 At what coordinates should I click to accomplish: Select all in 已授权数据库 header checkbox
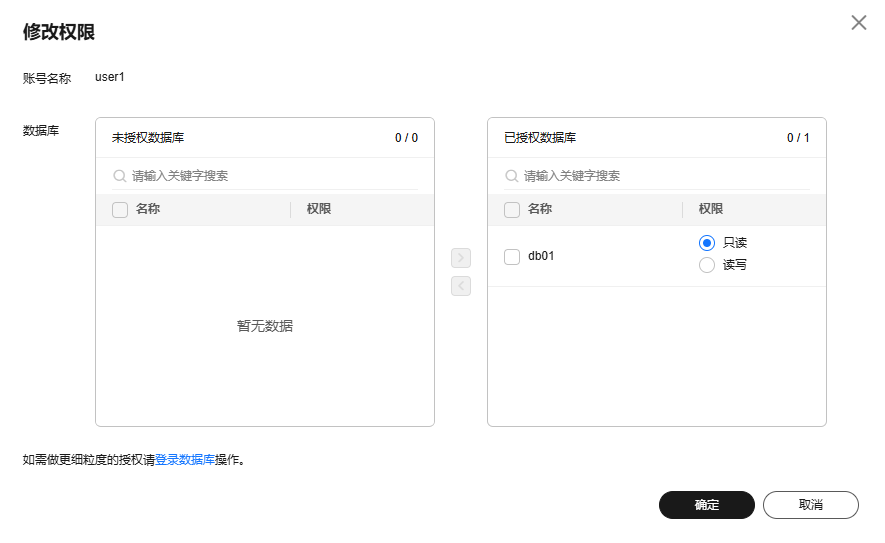512,210
